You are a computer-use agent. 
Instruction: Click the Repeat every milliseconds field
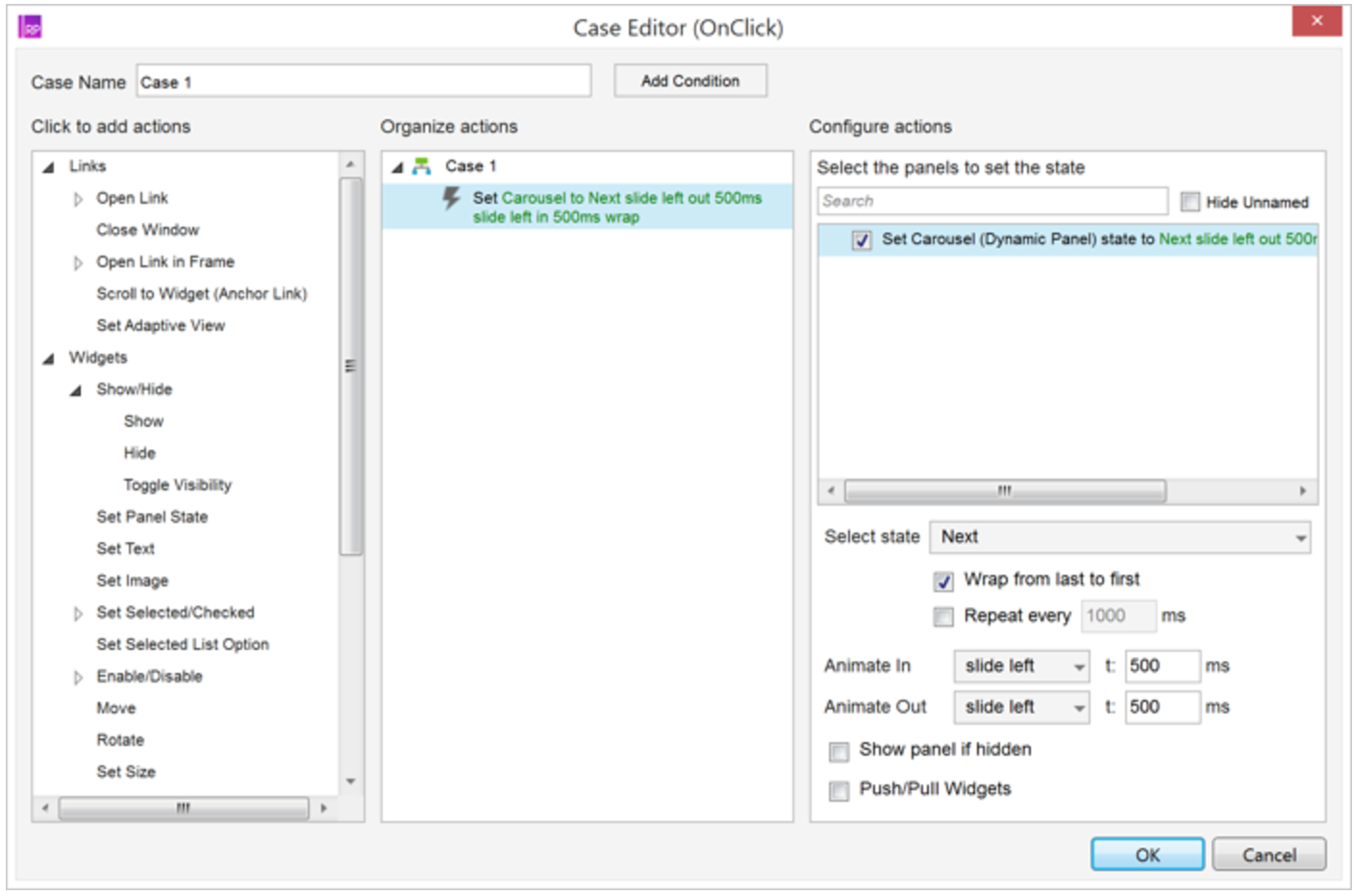coord(1118,616)
